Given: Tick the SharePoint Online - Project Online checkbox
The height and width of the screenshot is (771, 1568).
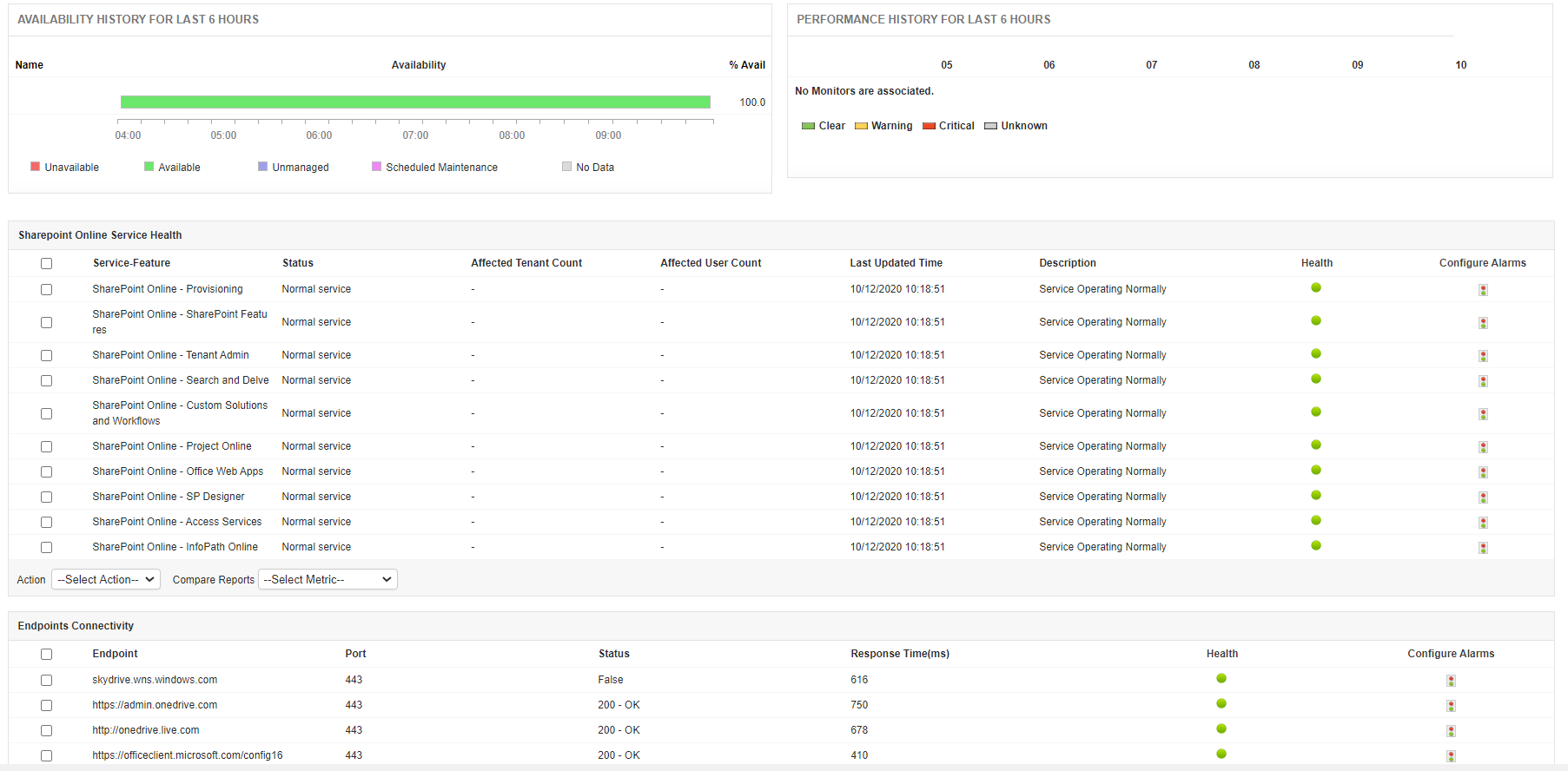Looking at the screenshot, I should pyautogui.click(x=46, y=447).
